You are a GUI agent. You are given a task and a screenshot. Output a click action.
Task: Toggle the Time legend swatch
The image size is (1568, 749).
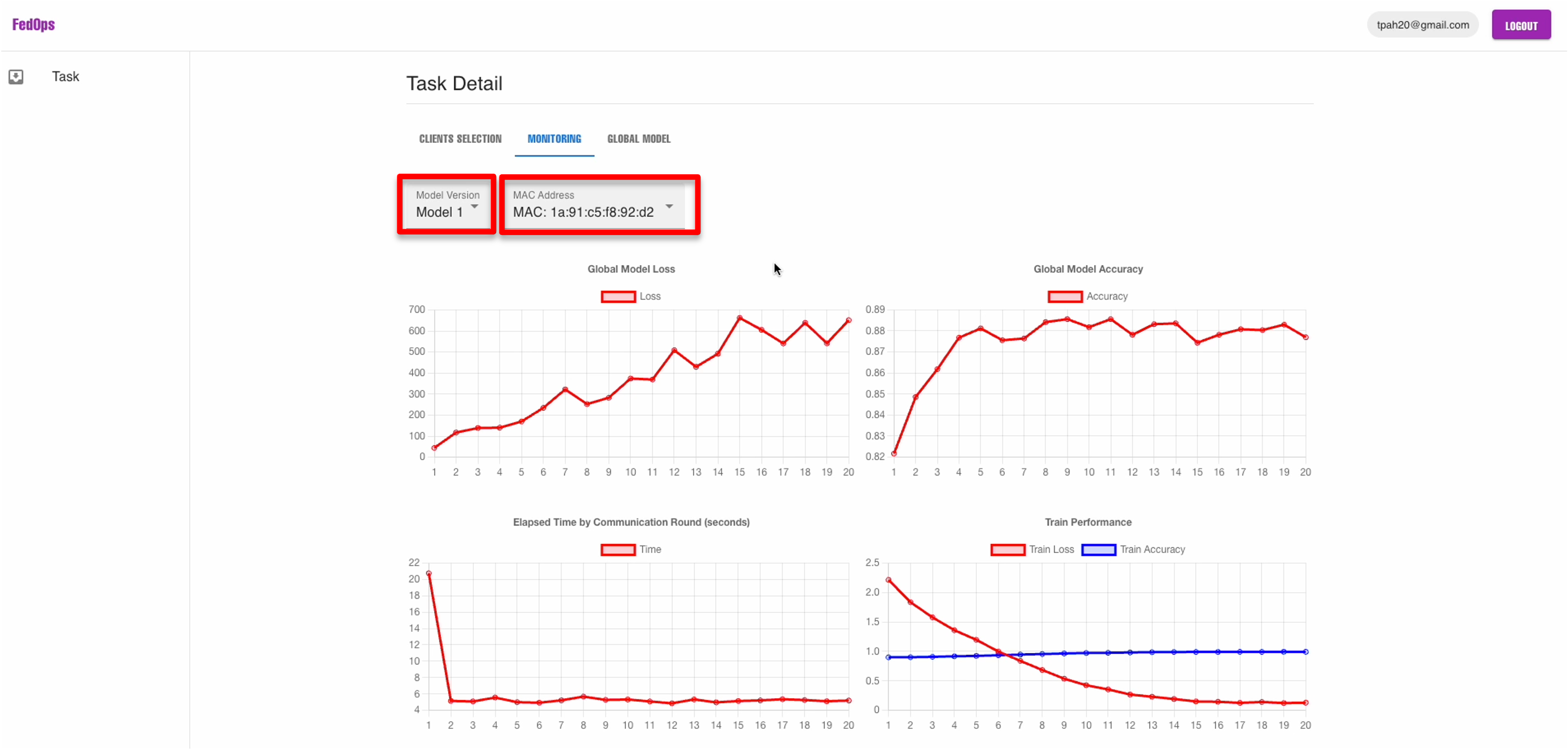click(x=618, y=549)
